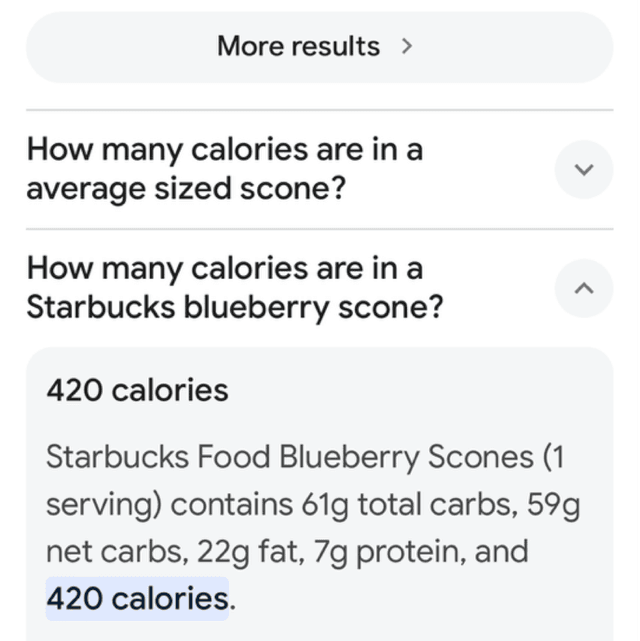Open "How many calories are in a average sized scone?"
The image size is (640, 641).
[x=224, y=169]
